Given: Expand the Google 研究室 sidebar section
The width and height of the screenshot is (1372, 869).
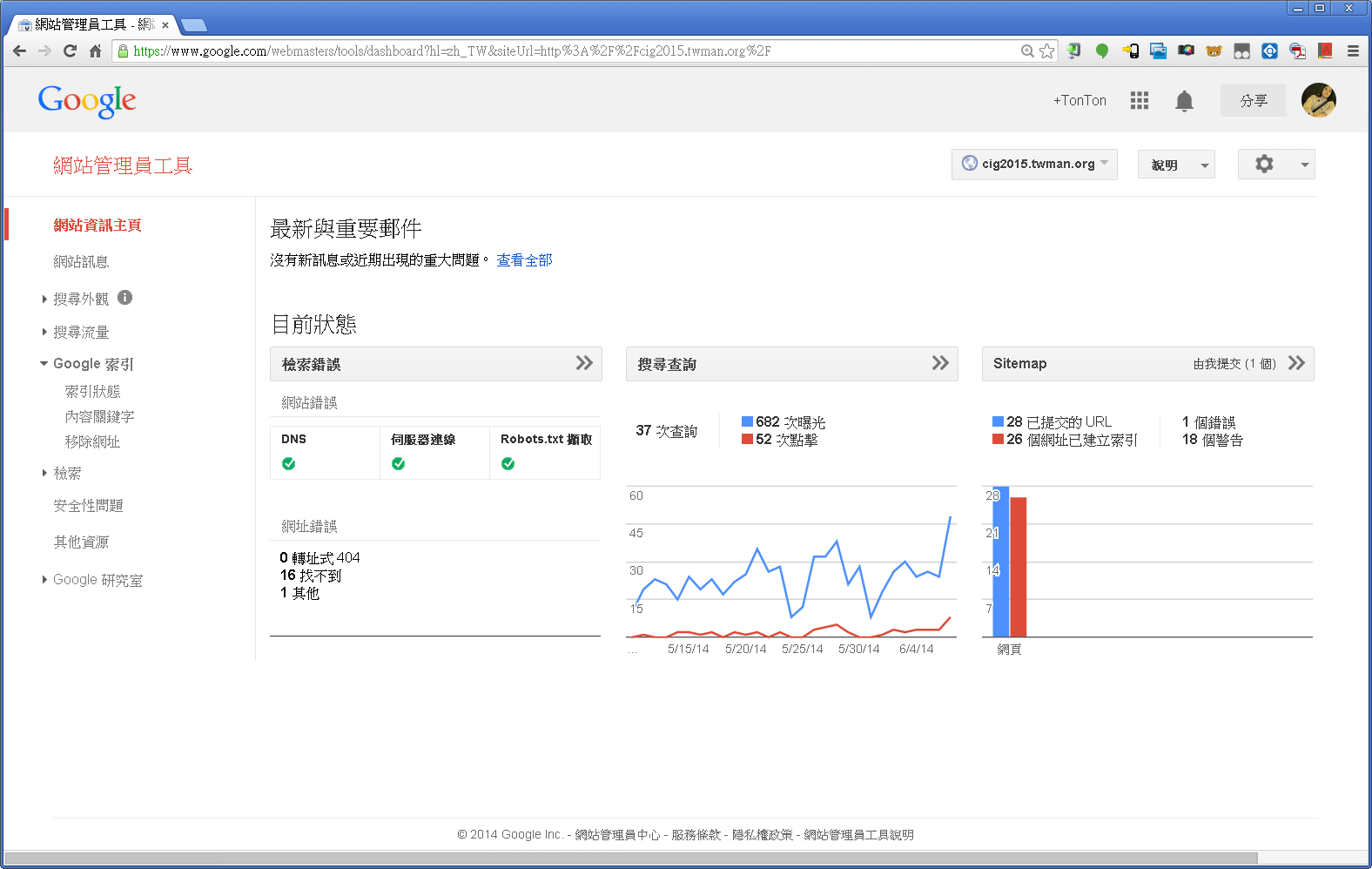Looking at the screenshot, I should [44, 579].
